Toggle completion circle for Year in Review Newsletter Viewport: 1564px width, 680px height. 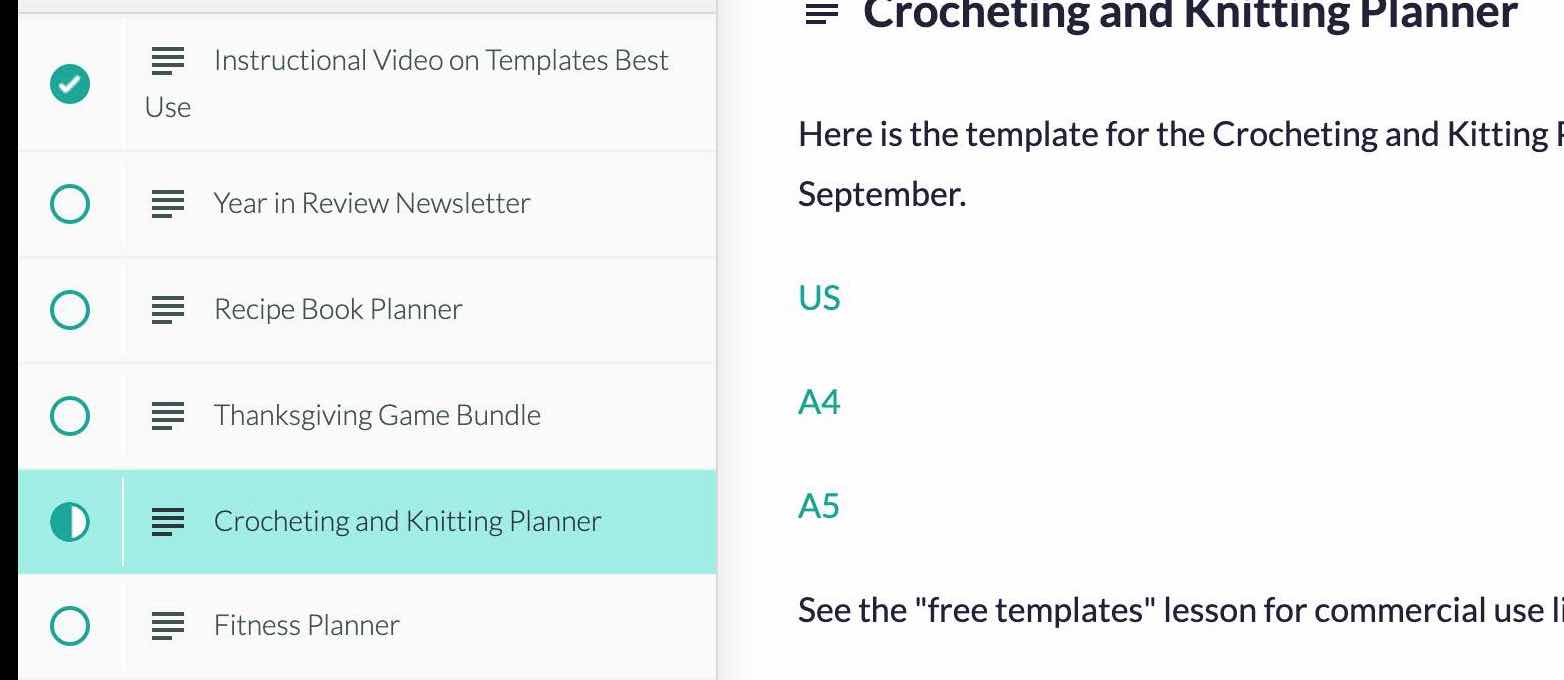[x=69, y=204]
